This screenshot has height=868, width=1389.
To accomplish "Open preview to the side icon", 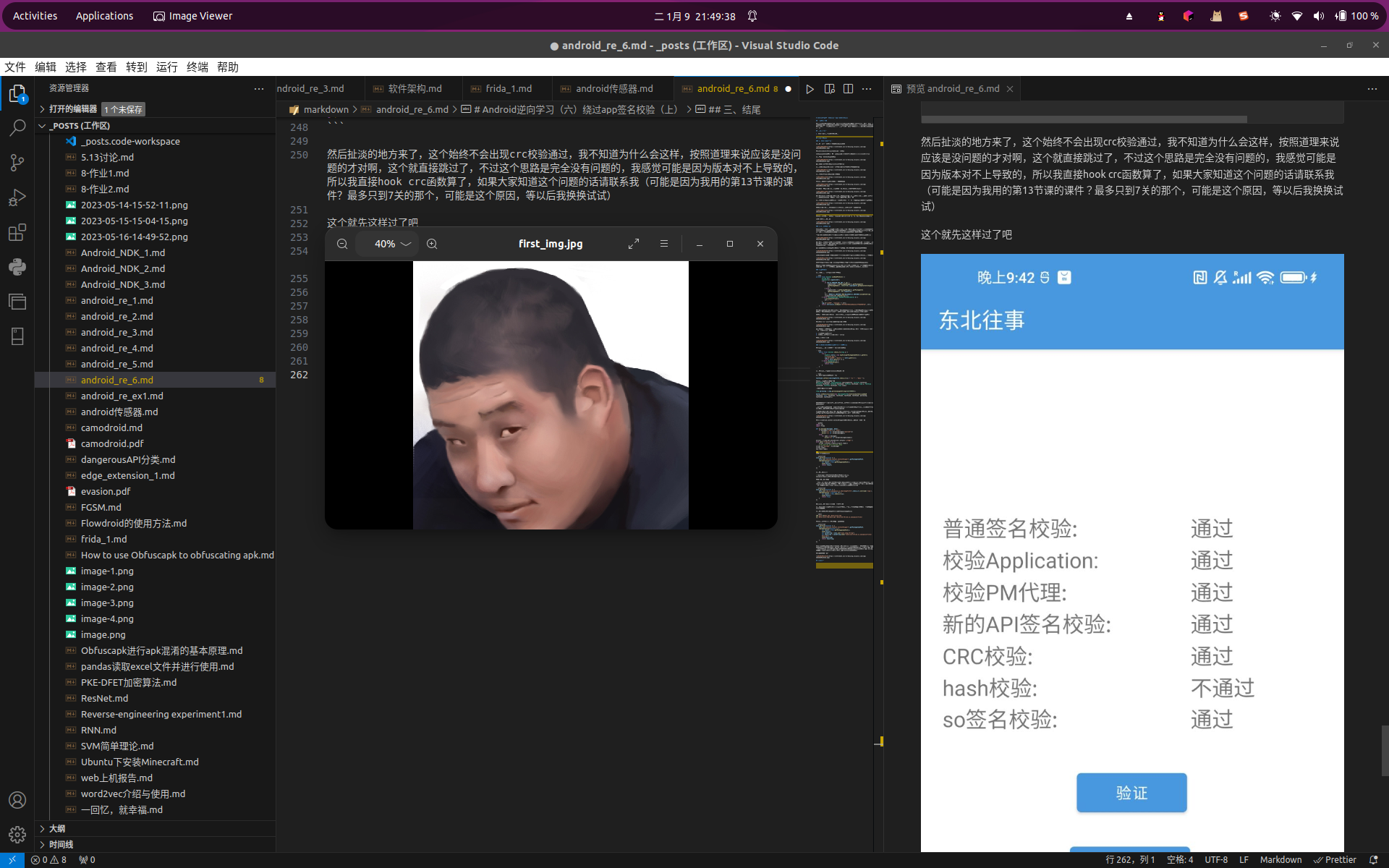I will click(x=829, y=89).
